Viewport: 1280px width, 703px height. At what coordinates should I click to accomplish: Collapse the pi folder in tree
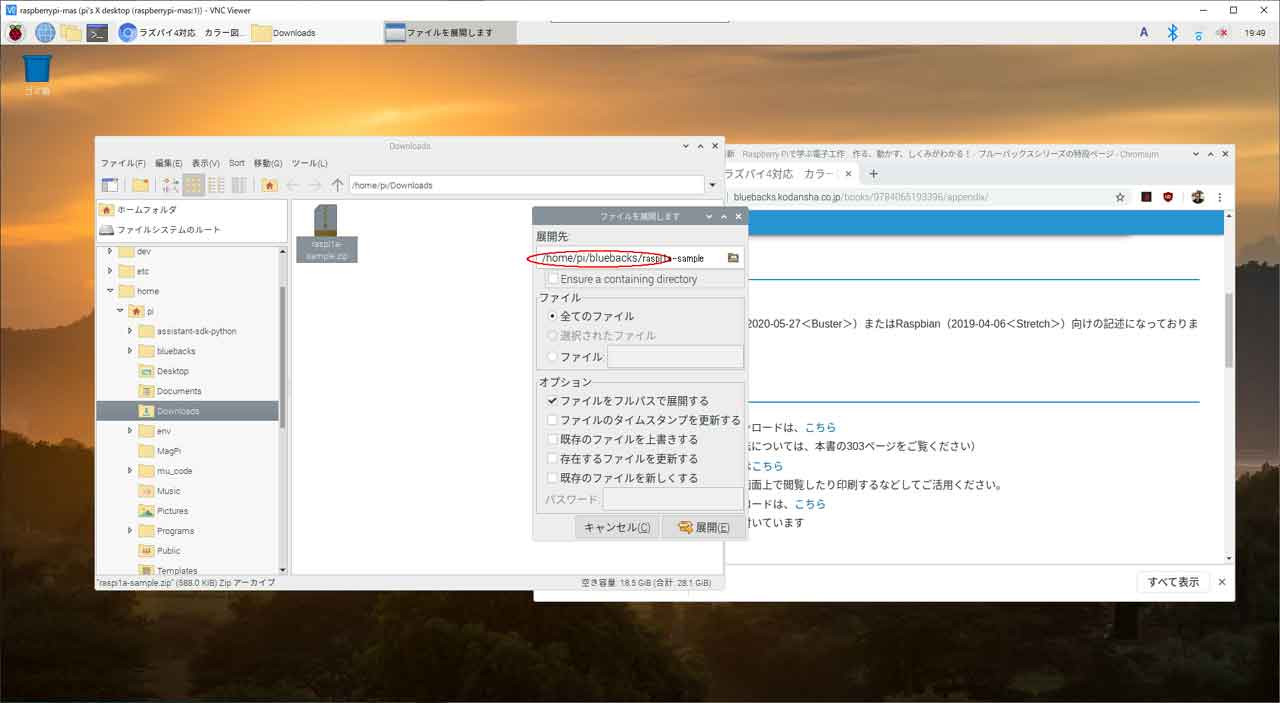(x=120, y=311)
